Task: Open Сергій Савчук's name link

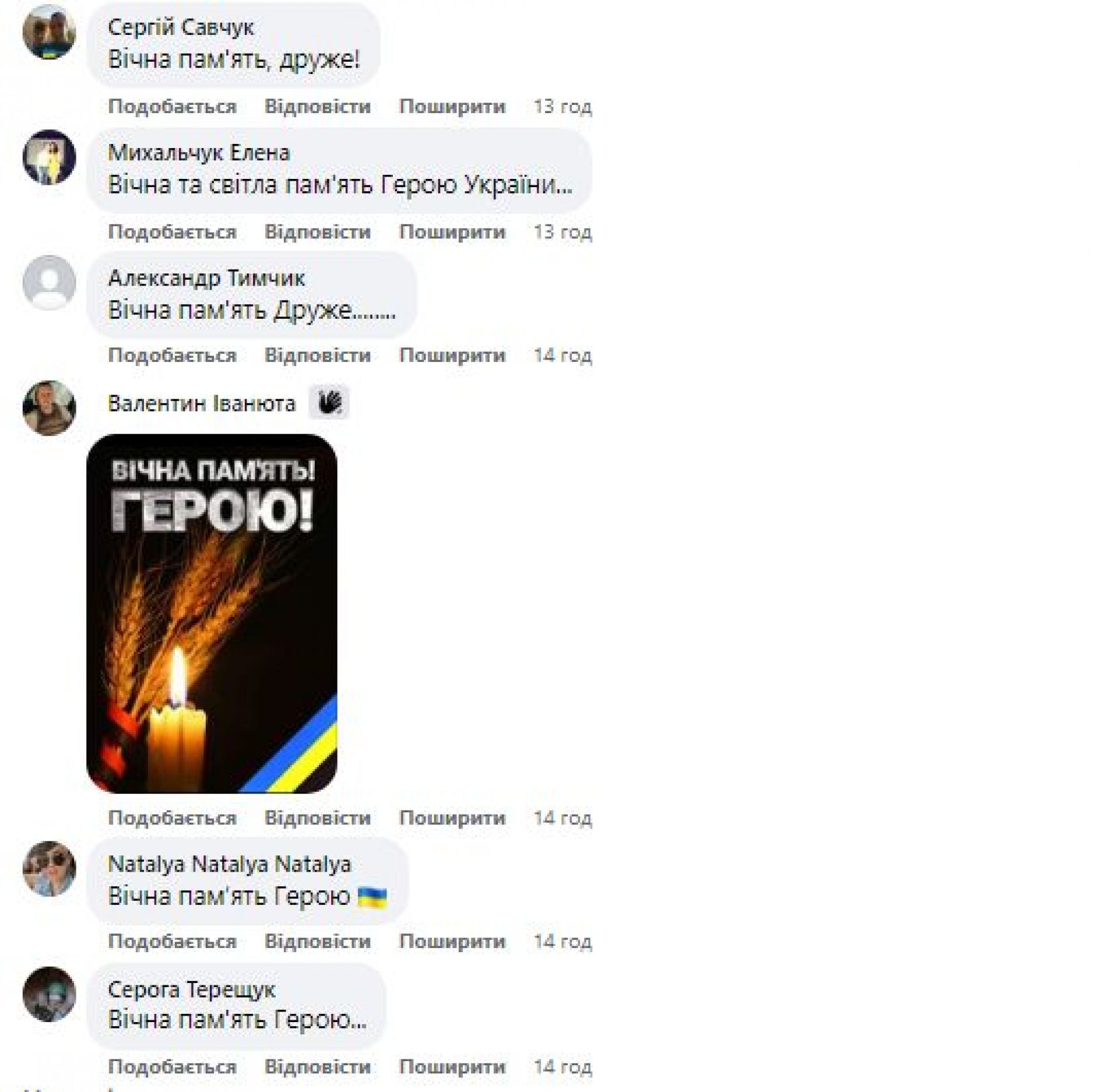Action: [x=181, y=27]
